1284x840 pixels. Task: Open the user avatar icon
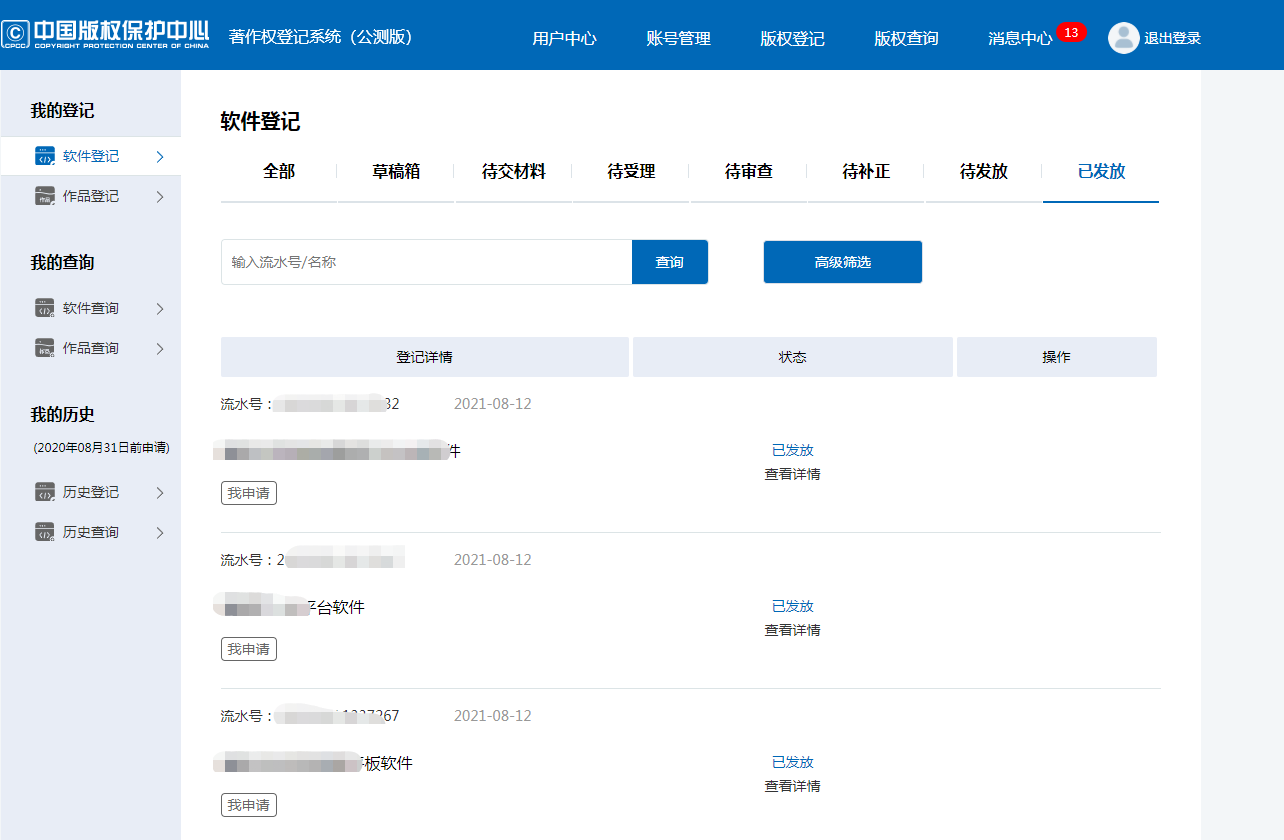(x=1124, y=38)
